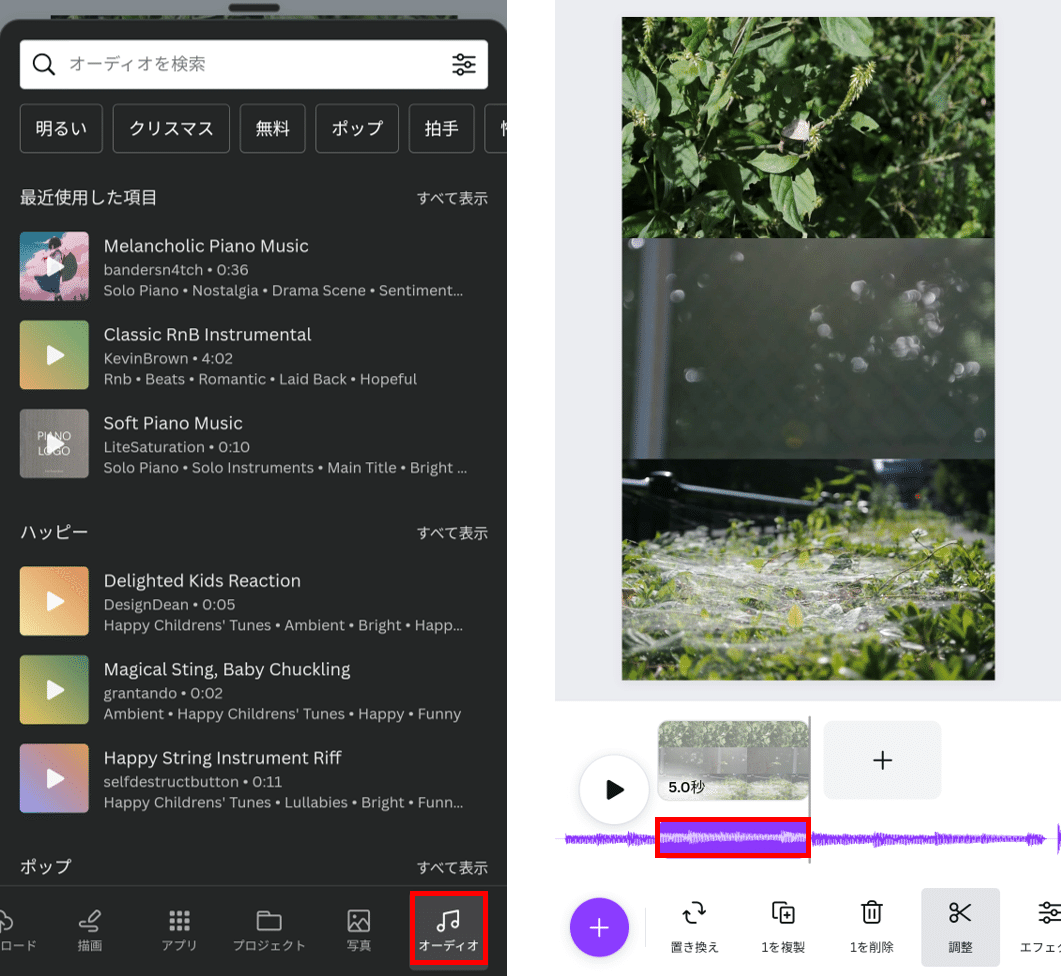Play Melancholic Piano Music thumbnail
1061x976 pixels.
[54, 266]
